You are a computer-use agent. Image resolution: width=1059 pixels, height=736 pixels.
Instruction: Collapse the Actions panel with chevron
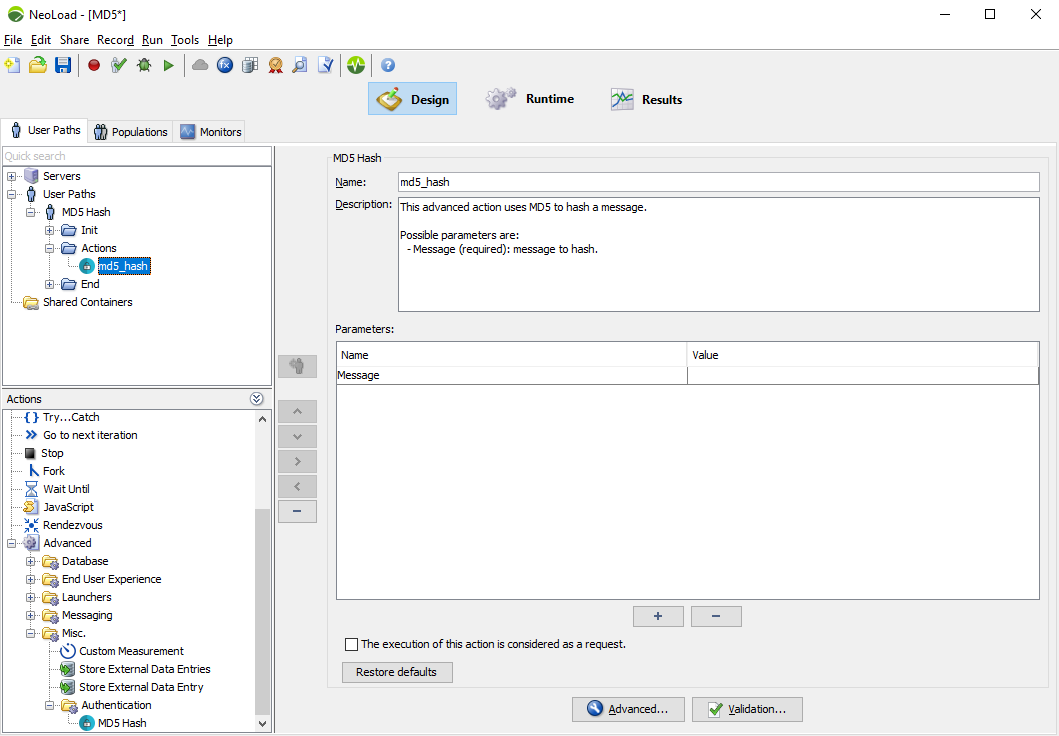coord(257,399)
